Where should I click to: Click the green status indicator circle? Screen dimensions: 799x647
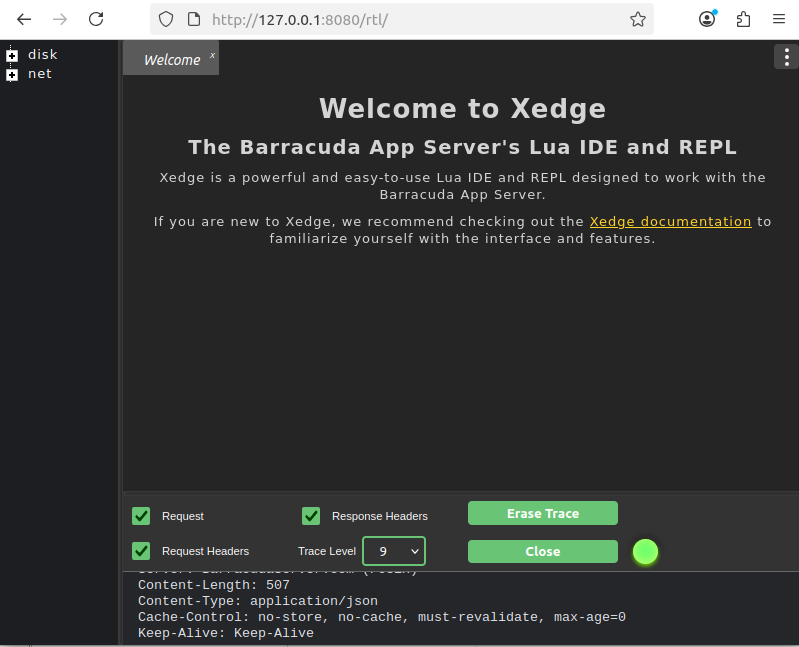click(646, 551)
